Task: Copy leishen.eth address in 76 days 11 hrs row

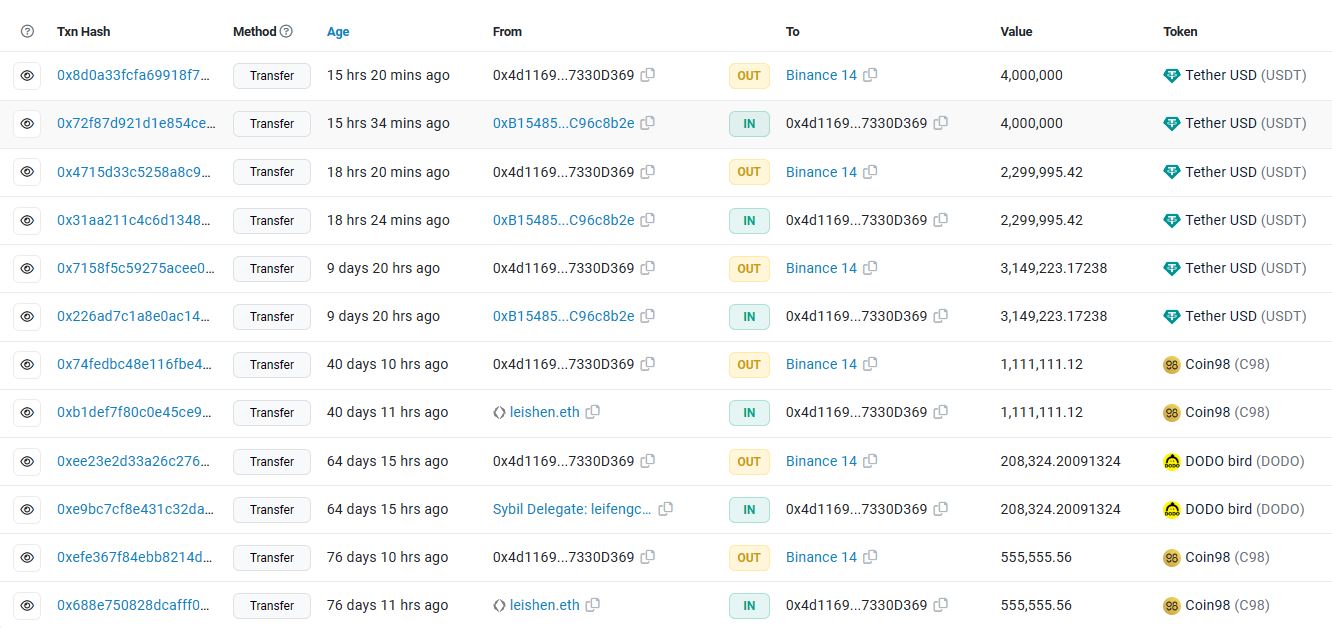Action: coord(593,605)
